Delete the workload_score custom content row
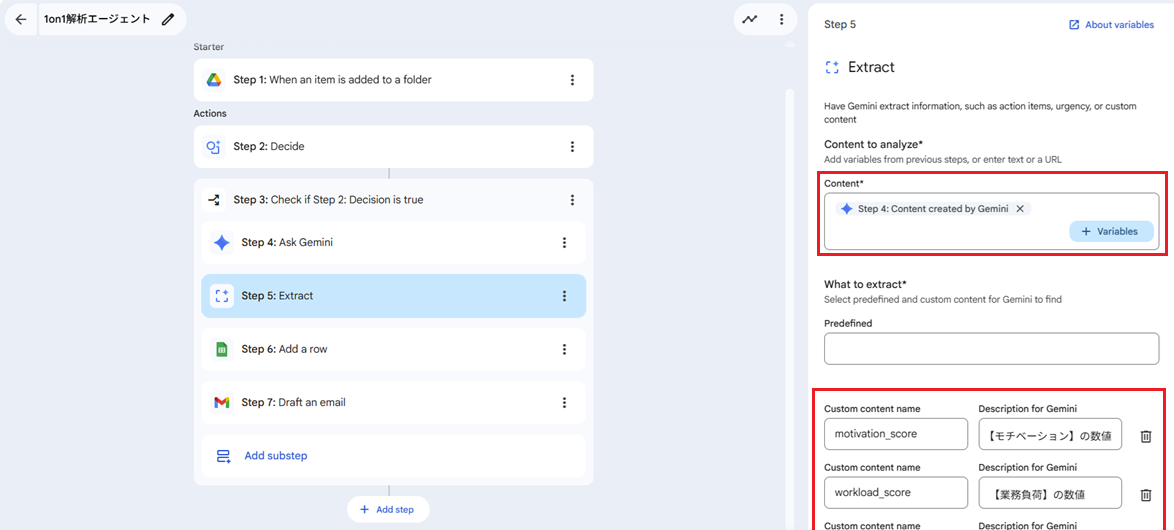 coord(1146,494)
